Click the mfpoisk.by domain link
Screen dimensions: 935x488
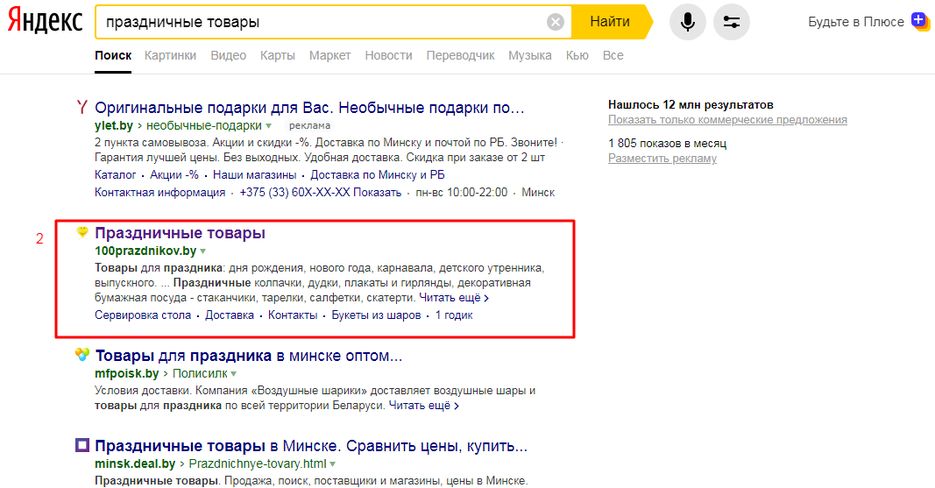click(x=126, y=373)
